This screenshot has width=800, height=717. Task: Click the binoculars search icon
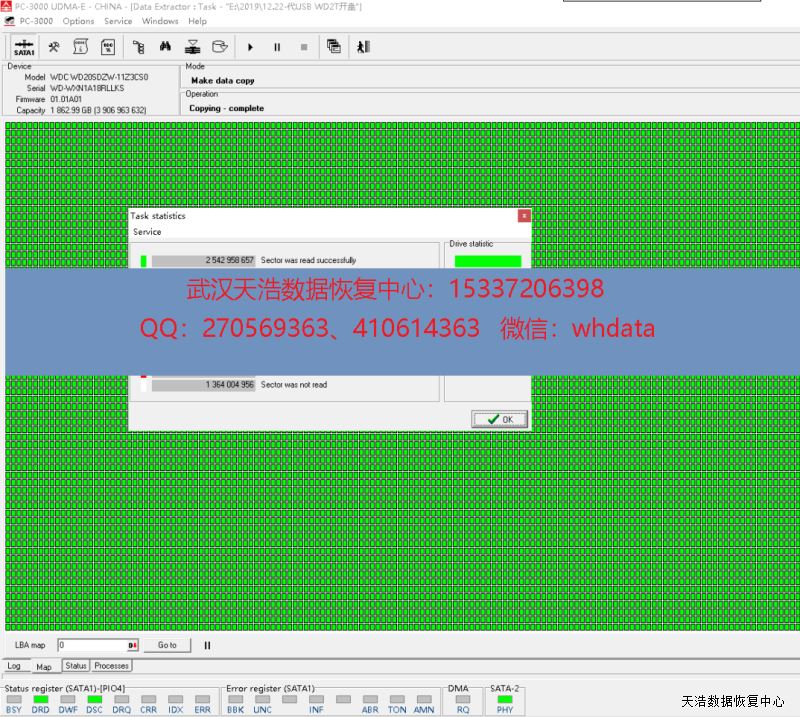(x=166, y=47)
